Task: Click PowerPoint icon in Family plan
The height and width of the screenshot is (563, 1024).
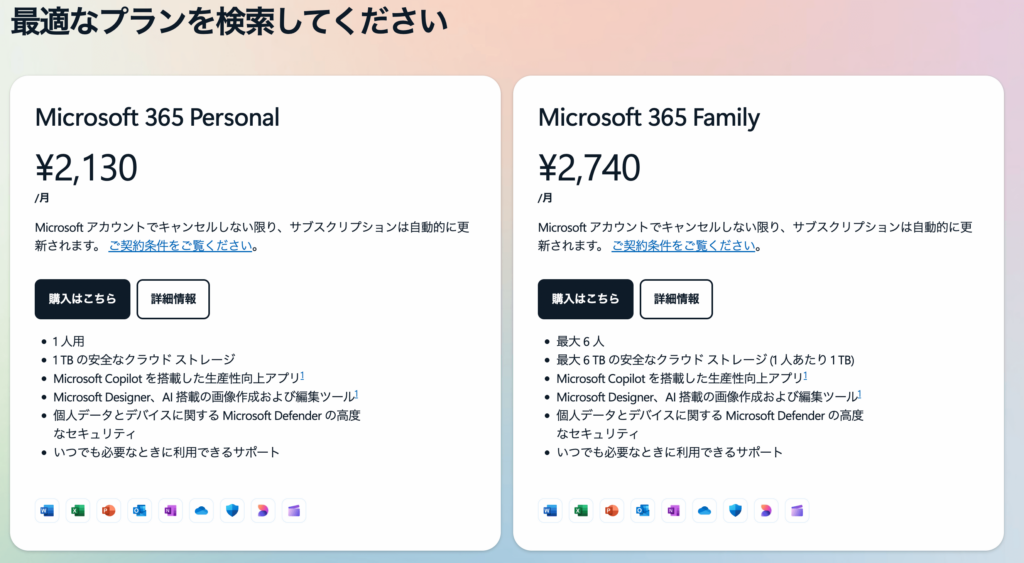Action: click(x=611, y=511)
